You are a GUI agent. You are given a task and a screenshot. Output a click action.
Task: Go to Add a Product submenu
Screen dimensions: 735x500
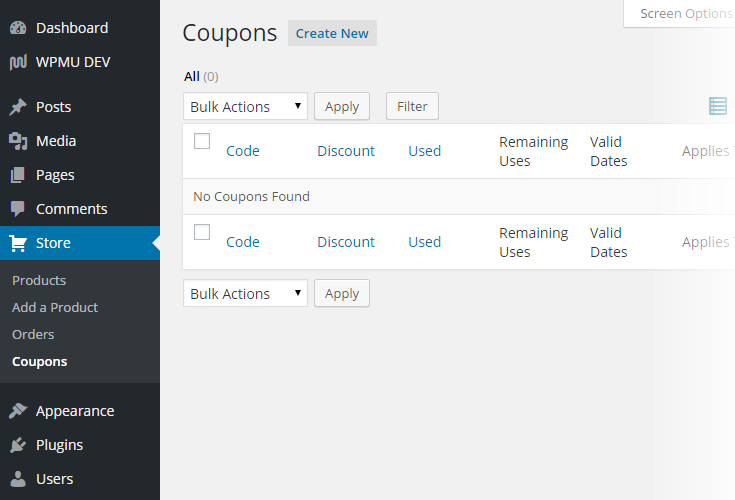[55, 307]
